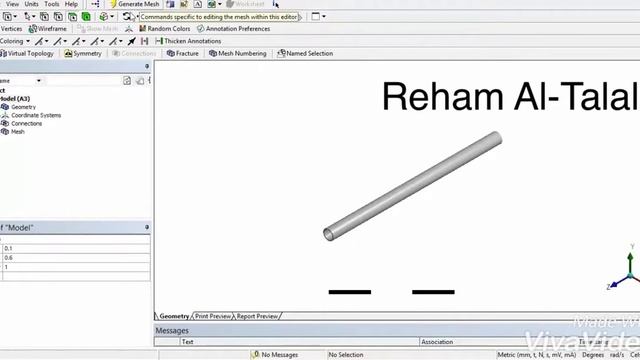Click the image capture icon in top toolbar
The image size is (640, 360).
point(211,4)
